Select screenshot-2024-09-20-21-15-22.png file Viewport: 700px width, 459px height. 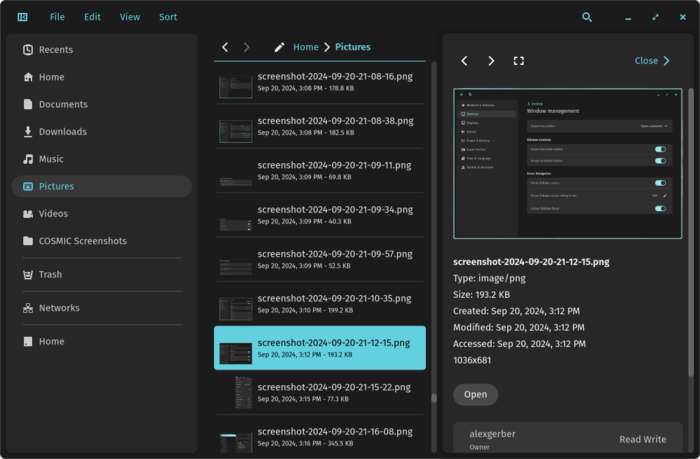click(320, 393)
